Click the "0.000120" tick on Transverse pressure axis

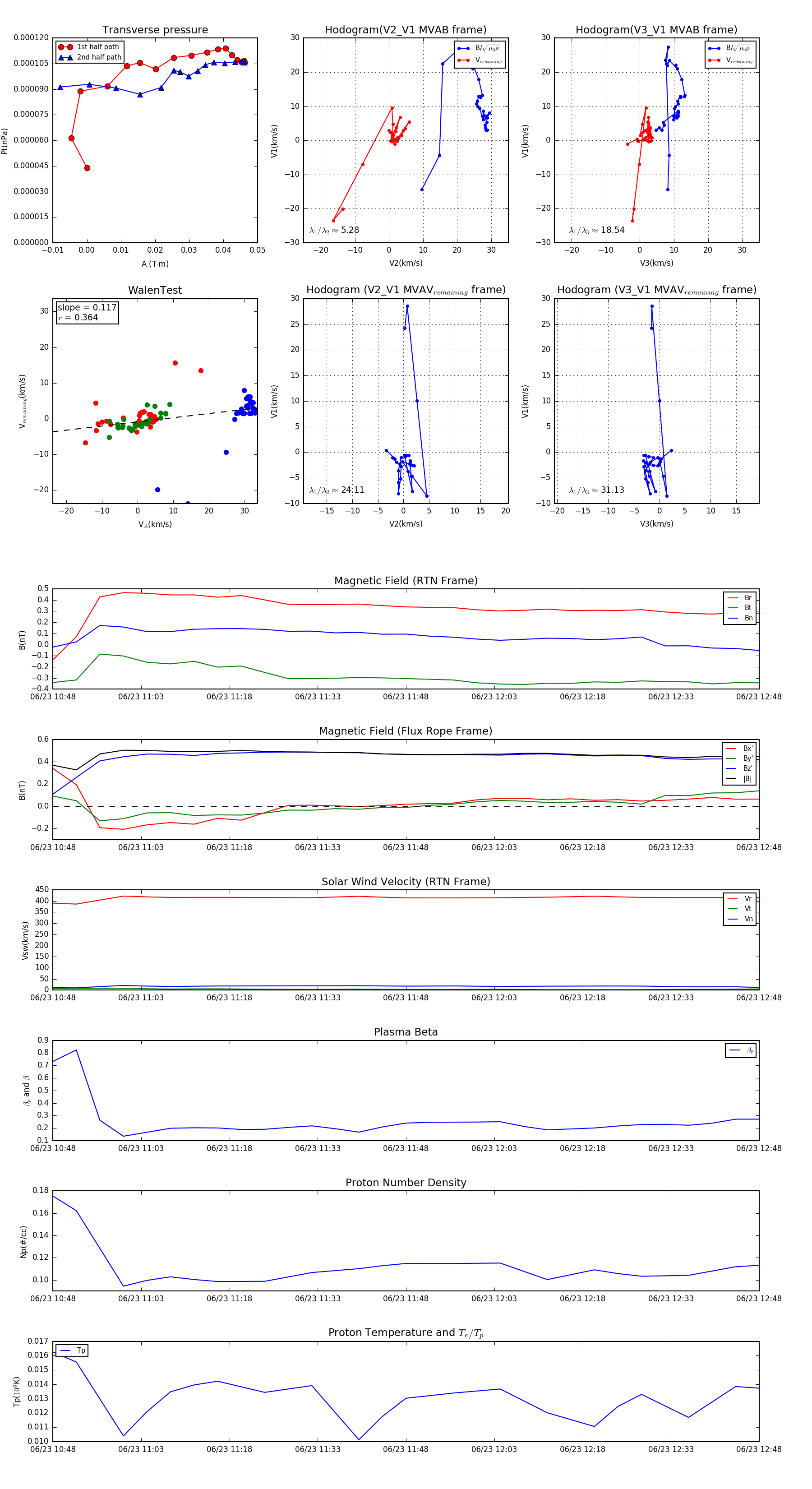click(x=31, y=37)
